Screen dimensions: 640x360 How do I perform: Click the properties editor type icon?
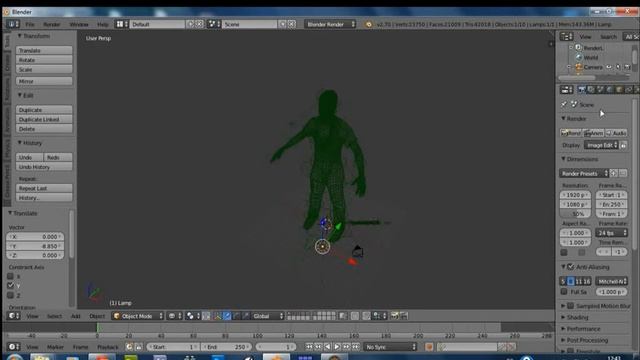click(x=567, y=90)
